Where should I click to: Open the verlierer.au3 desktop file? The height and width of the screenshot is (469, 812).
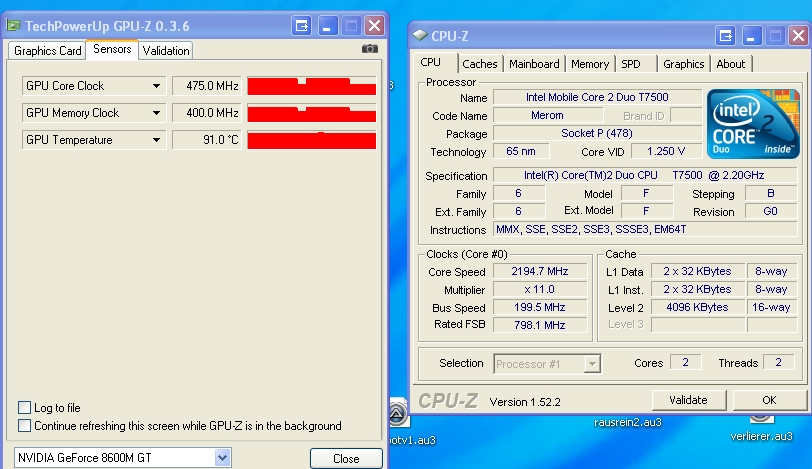point(761,436)
